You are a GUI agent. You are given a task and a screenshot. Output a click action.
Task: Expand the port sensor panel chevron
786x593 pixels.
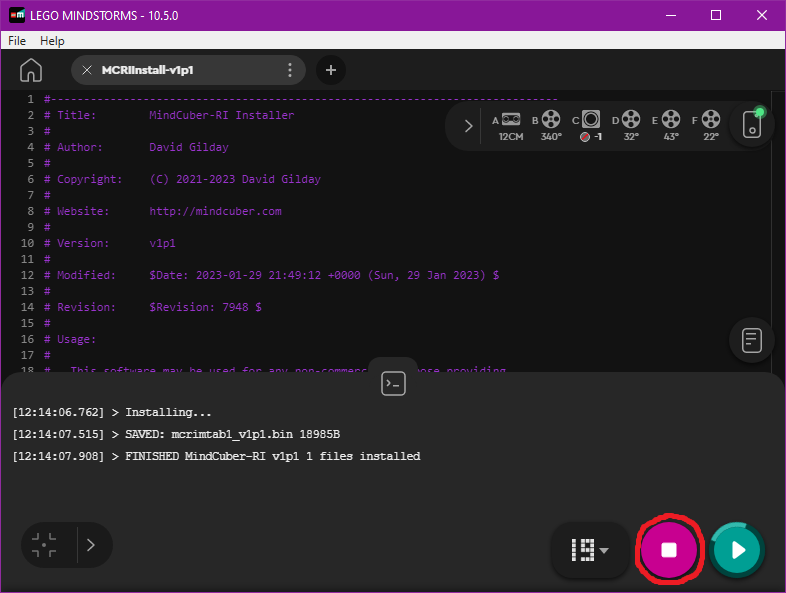coord(468,126)
